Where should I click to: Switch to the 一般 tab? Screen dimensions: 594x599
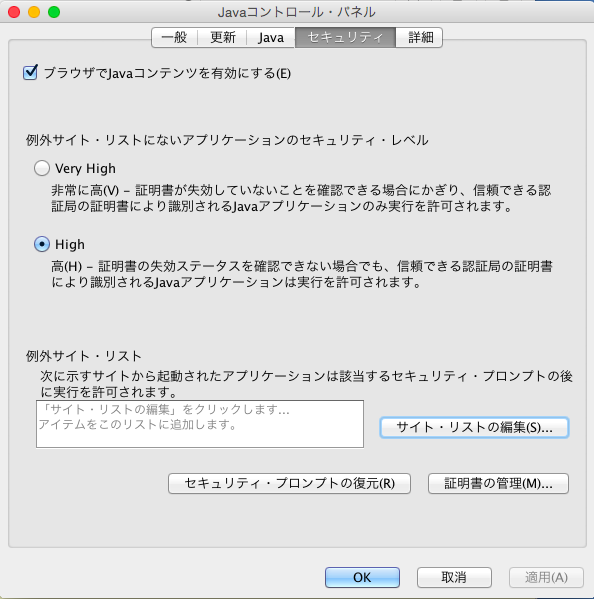174,37
